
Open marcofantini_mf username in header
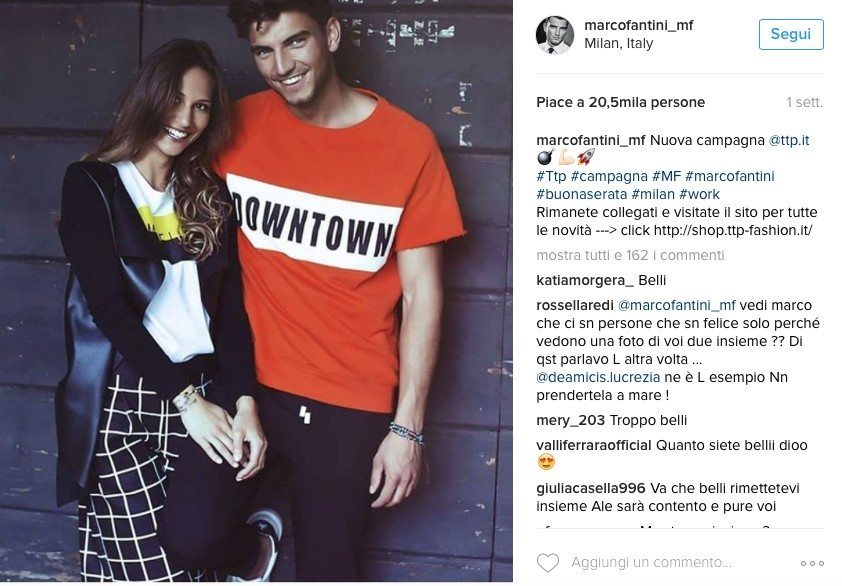point(638,25)
